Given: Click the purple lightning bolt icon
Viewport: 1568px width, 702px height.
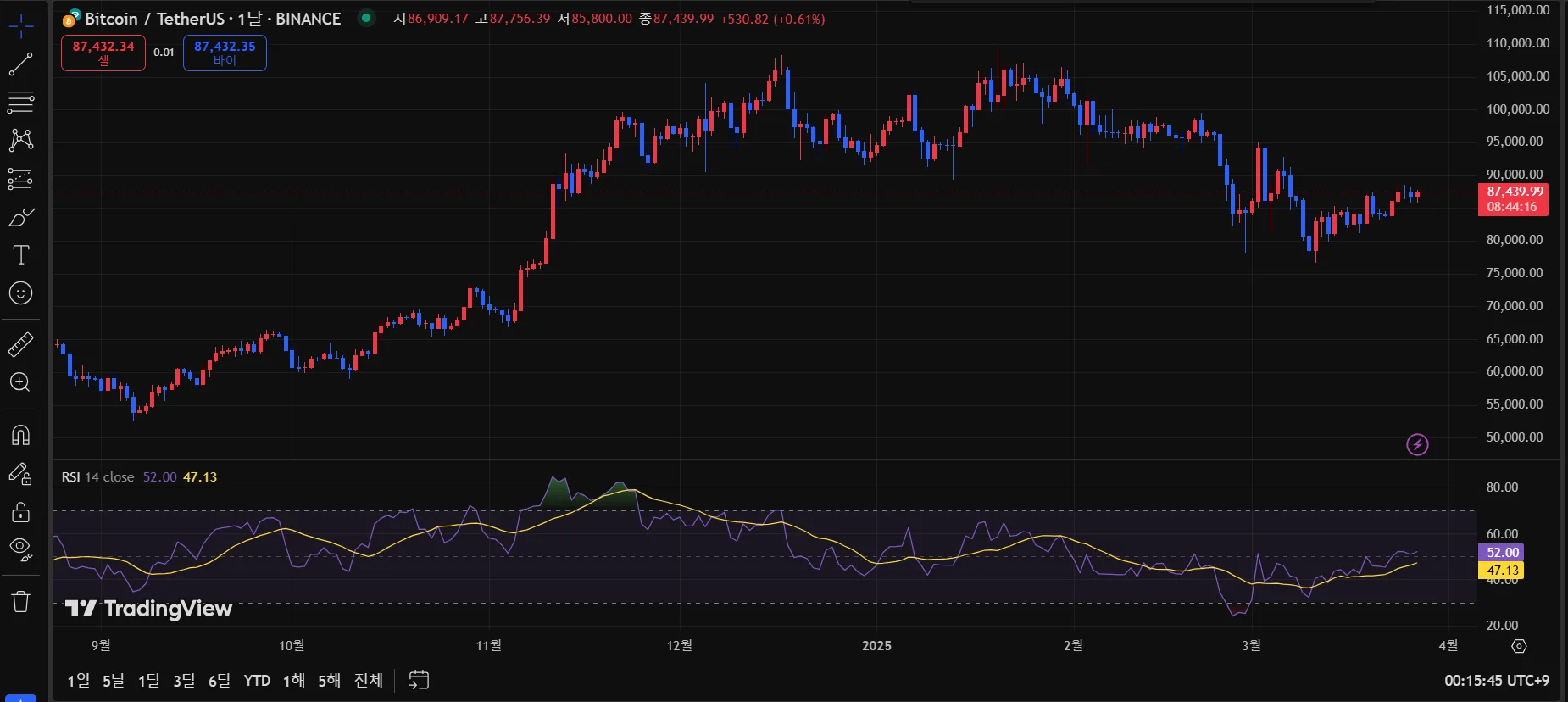Looking at the screenshot, I should point(1417,444).
